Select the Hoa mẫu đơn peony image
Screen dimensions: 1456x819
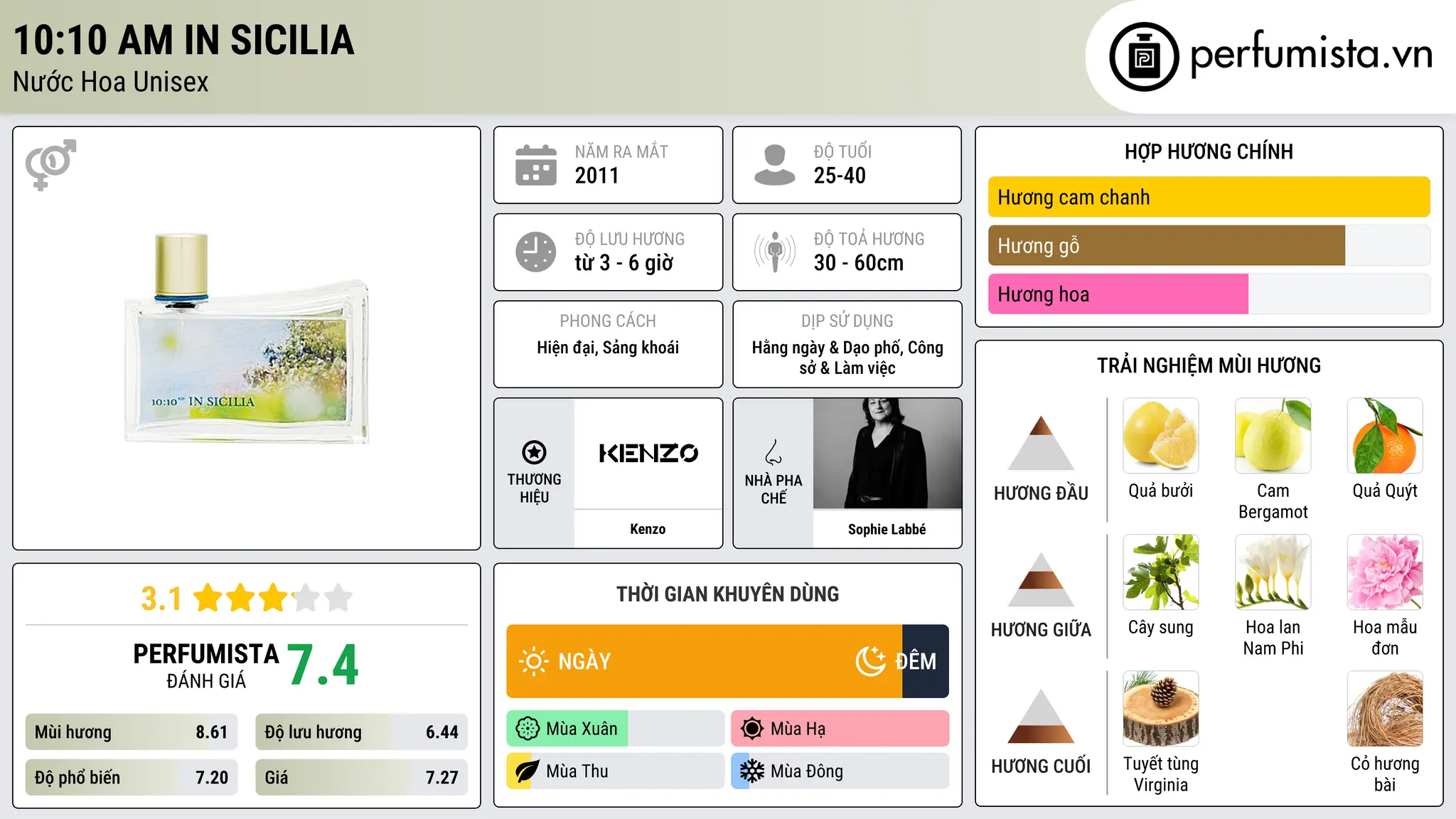pos(1385,572)
